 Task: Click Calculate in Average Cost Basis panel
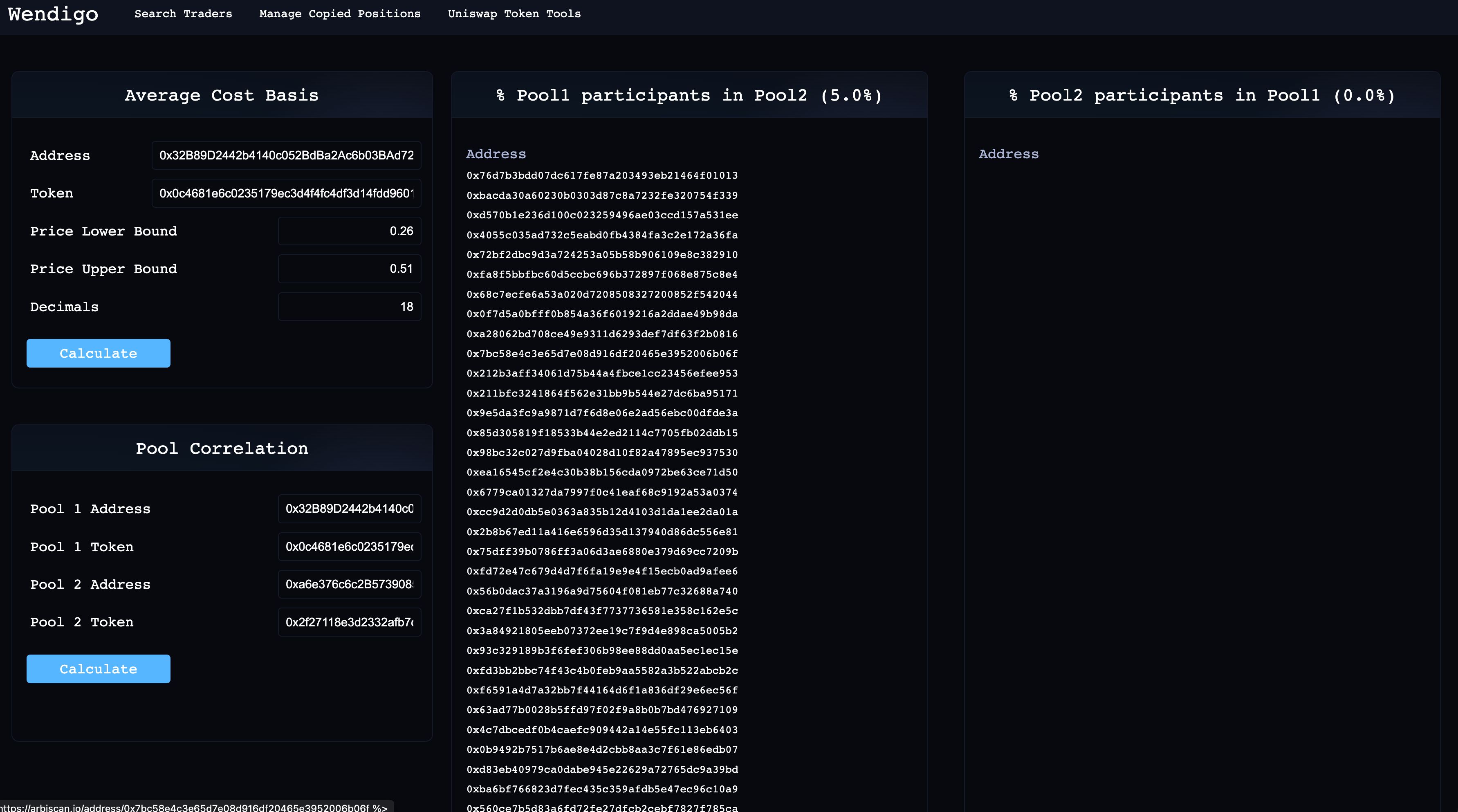coord(99,353)
